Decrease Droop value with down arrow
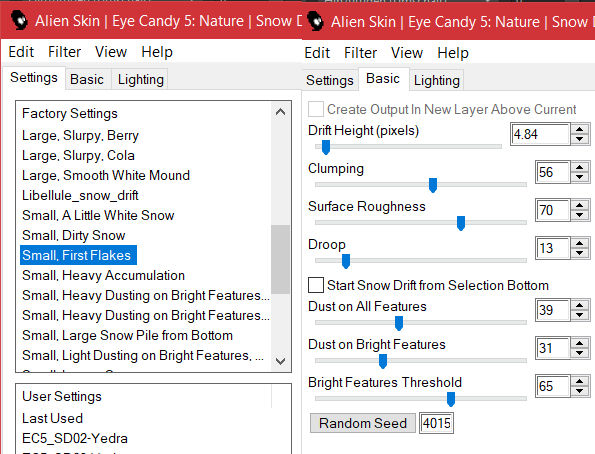Viewport: 595px width, 454px height. click(x=579, y=253)
